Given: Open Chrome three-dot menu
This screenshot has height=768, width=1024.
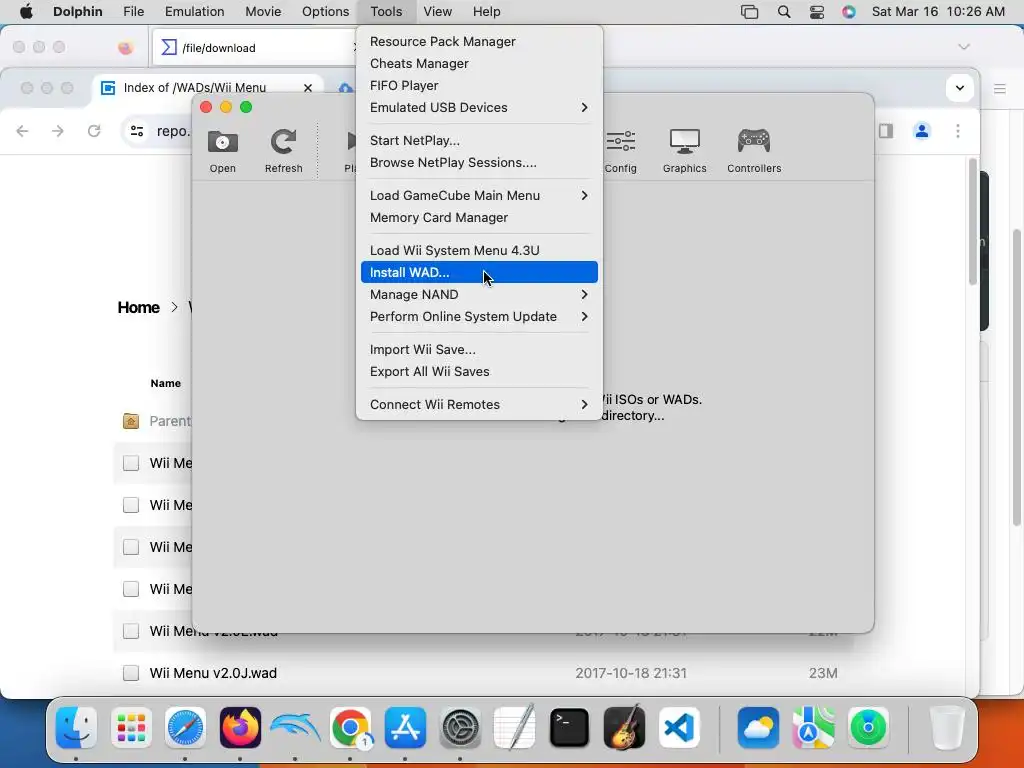Looking at the screenshot, I should point(958,131).
